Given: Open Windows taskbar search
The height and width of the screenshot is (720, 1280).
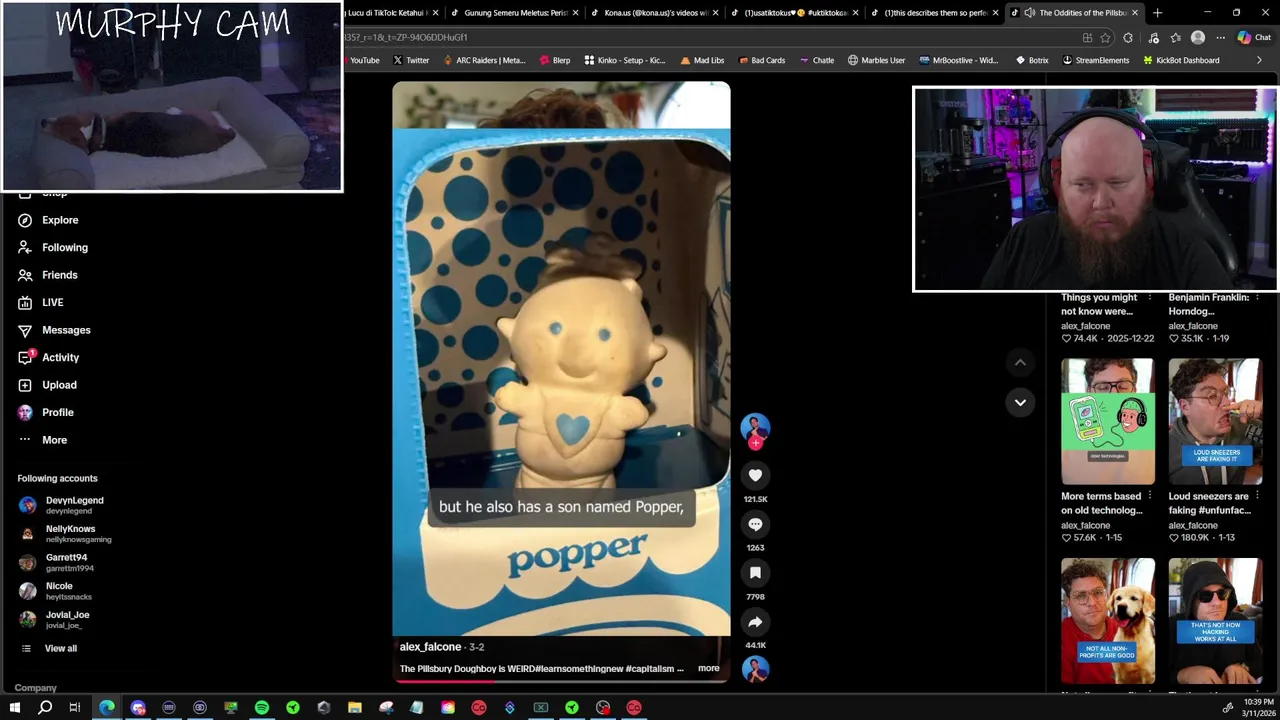Looking at the screenshot, I should [45, 708].
